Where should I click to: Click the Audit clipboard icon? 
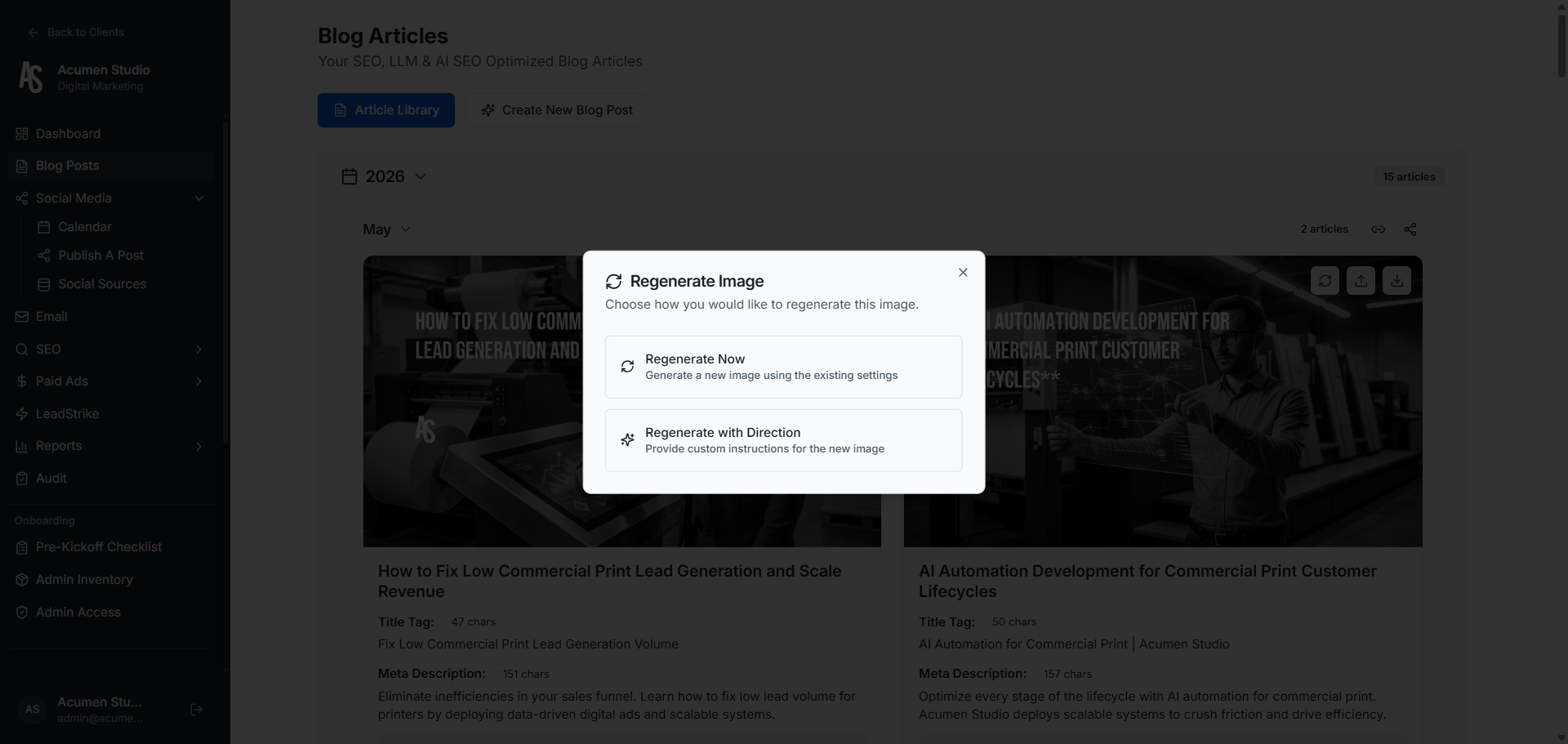22,479
